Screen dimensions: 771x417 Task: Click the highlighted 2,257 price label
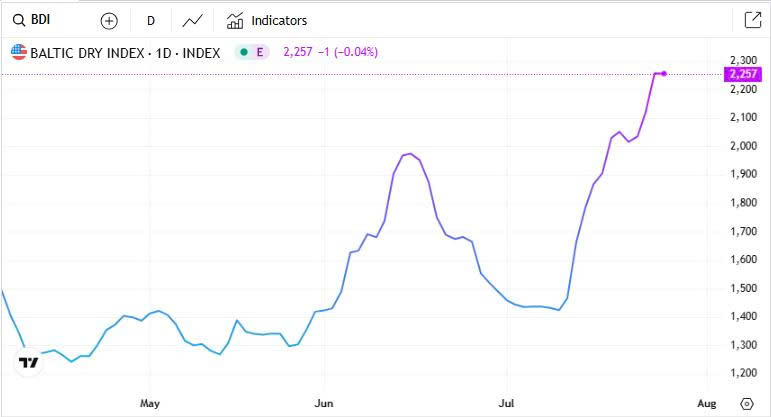pos(743,74)
